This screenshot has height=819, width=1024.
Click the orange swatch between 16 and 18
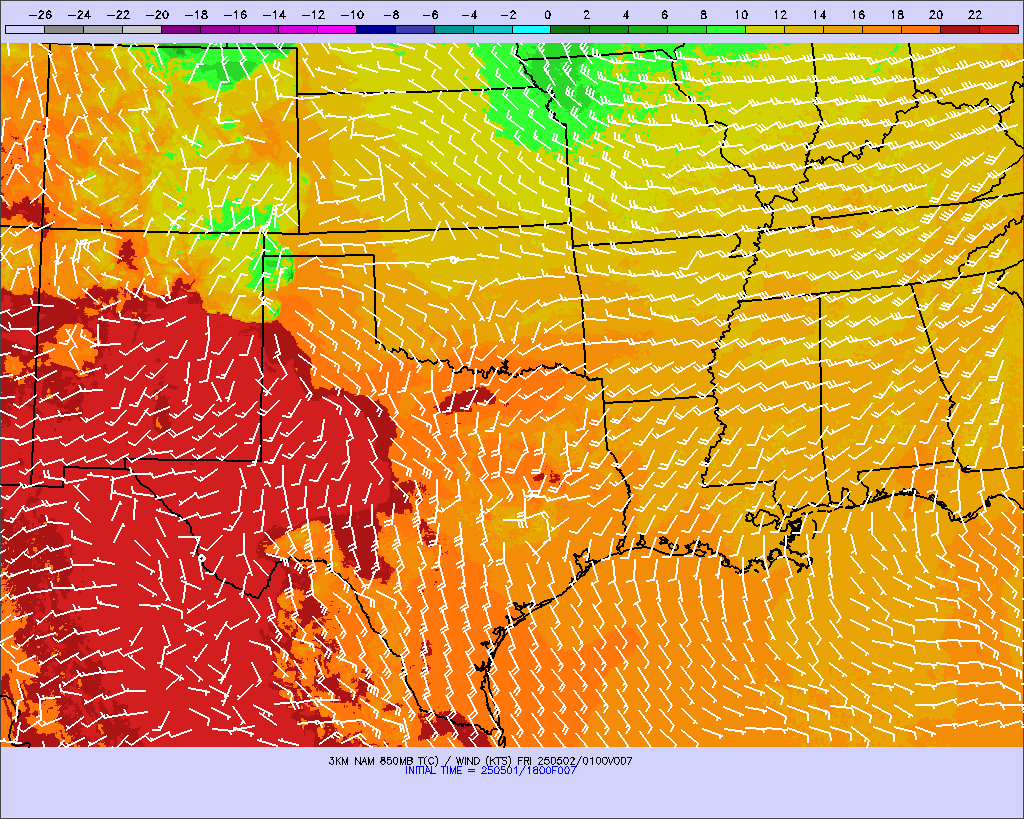click(x=882, y=29)
